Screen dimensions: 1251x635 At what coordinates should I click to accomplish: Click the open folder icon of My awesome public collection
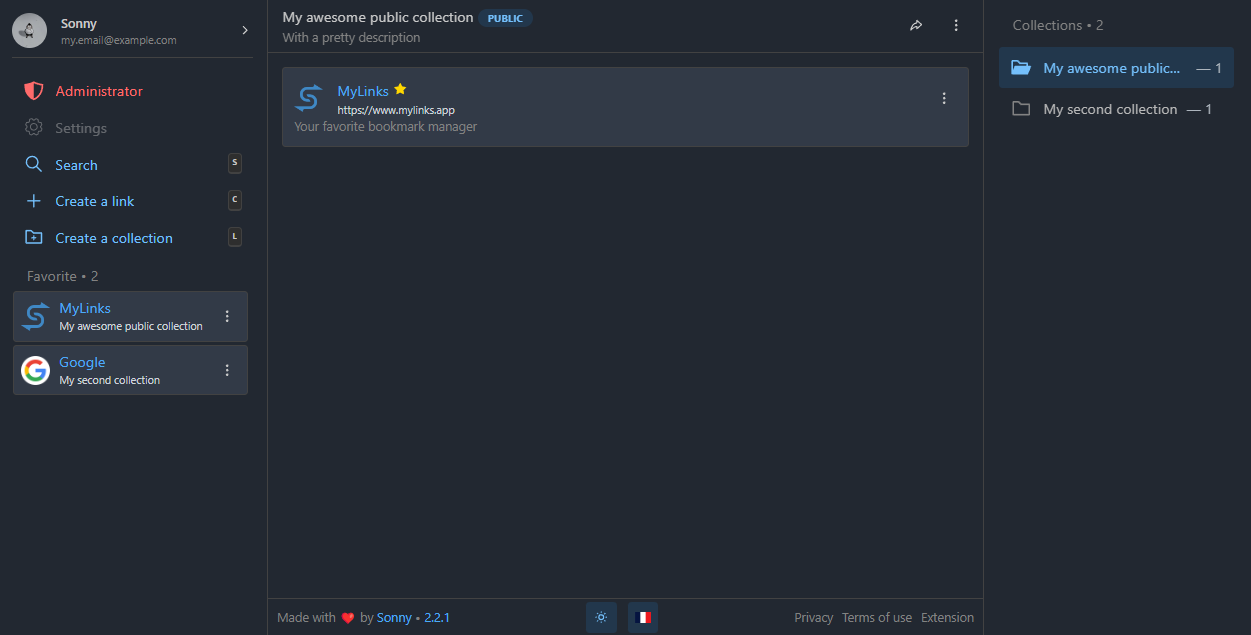coord(1020,68)
